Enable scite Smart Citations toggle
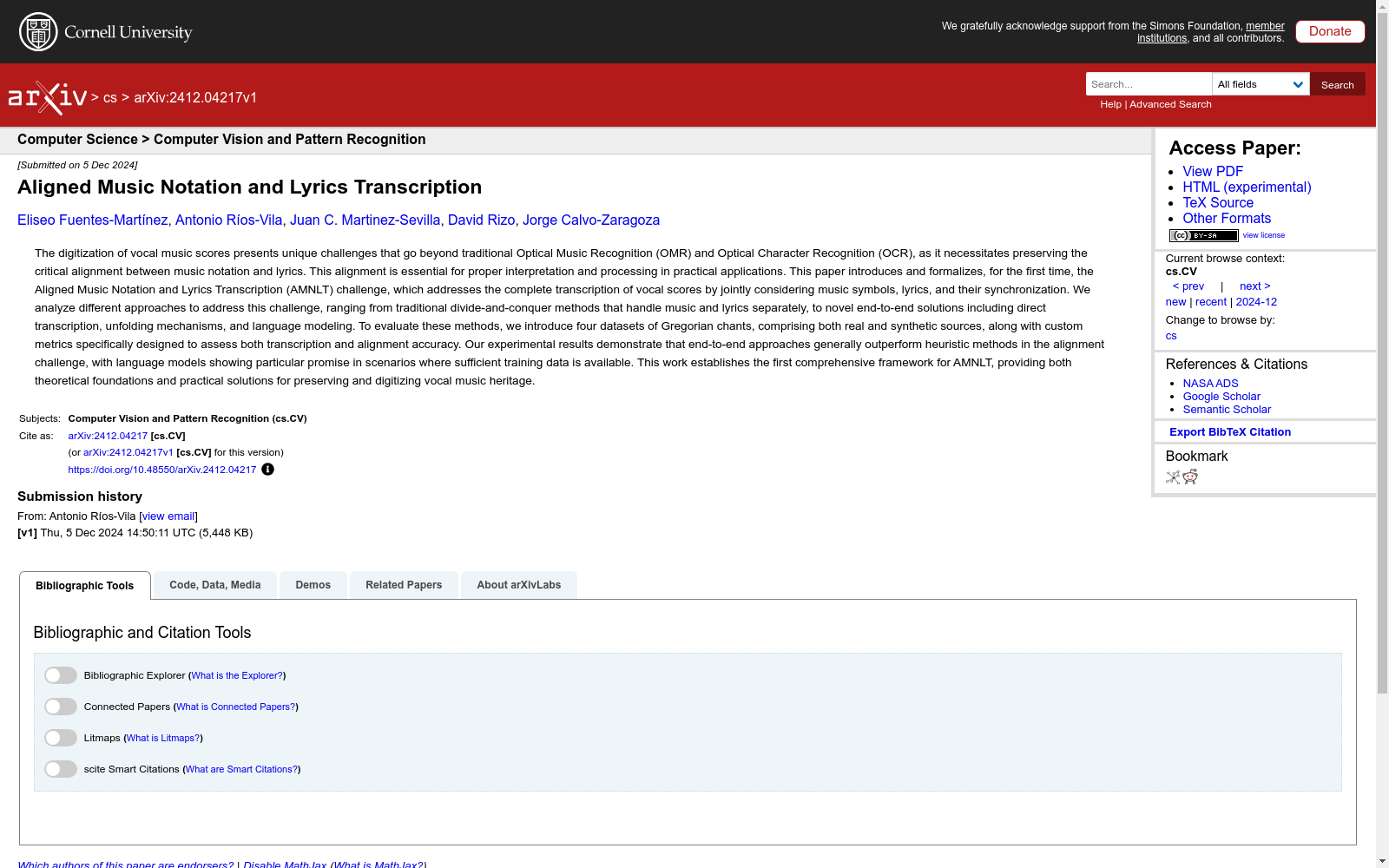 coord(61,769)
